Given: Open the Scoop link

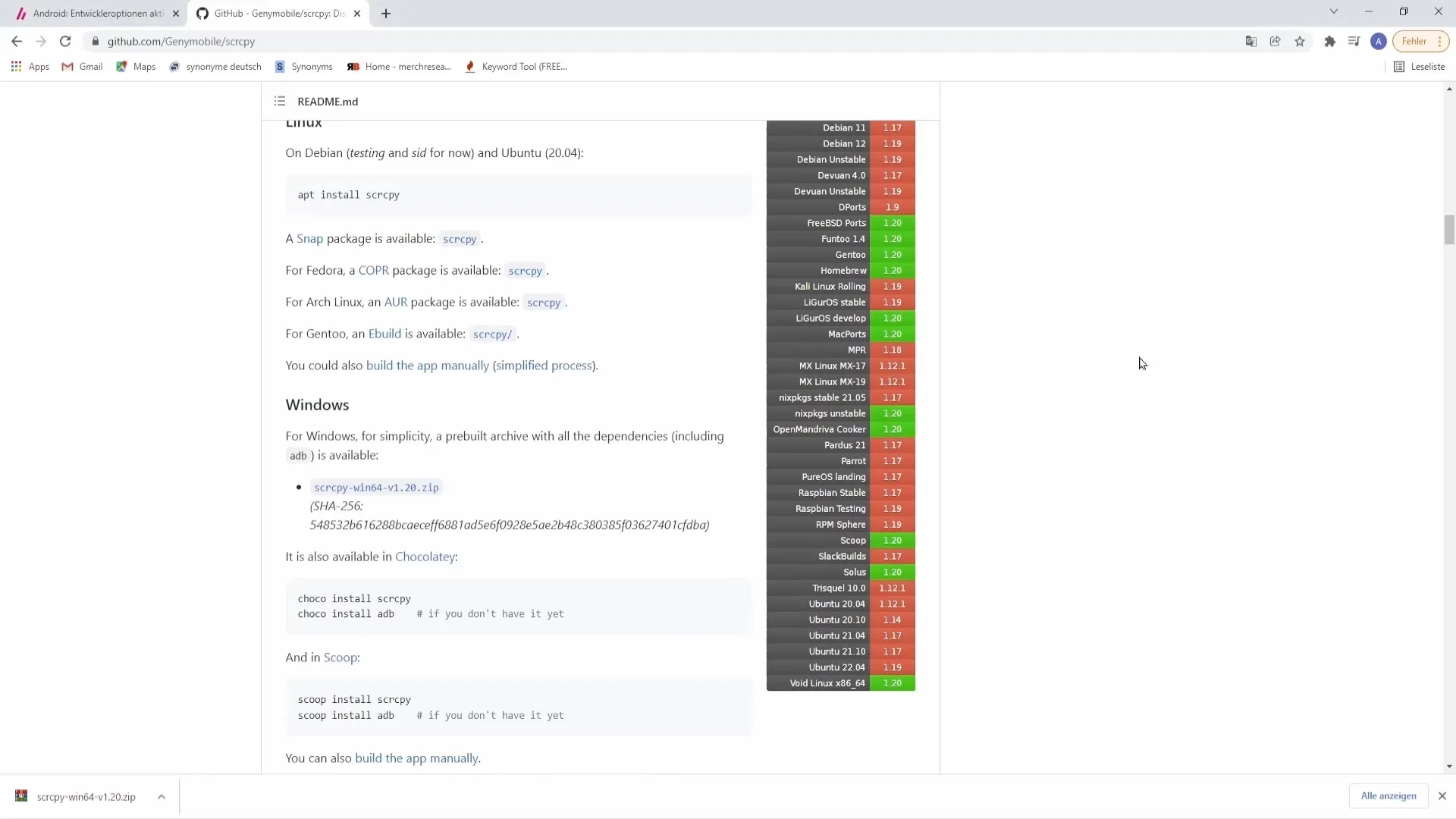Looking at the screenshot, I should tap(340, 657).
